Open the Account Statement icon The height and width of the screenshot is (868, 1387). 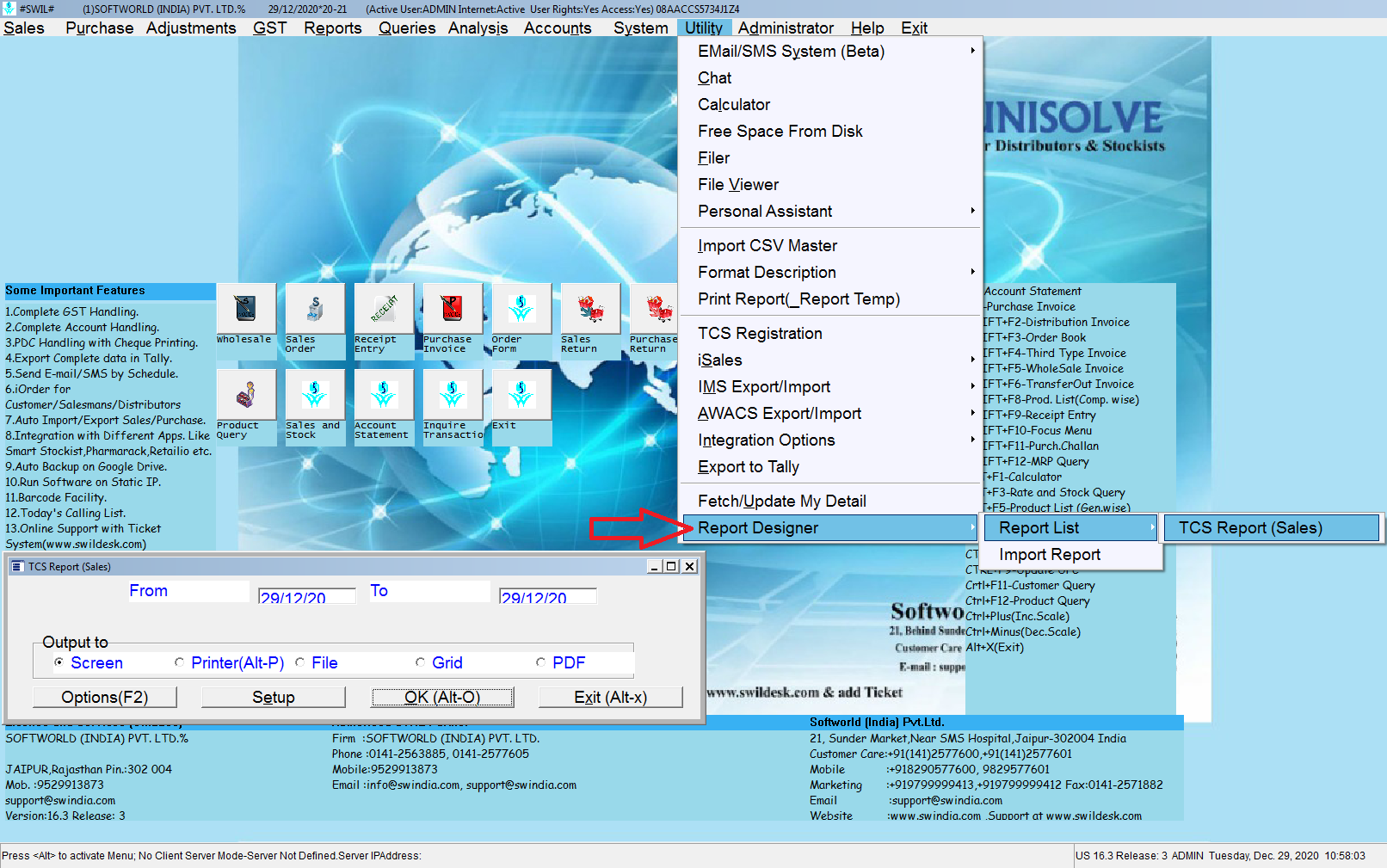(384, 395)
